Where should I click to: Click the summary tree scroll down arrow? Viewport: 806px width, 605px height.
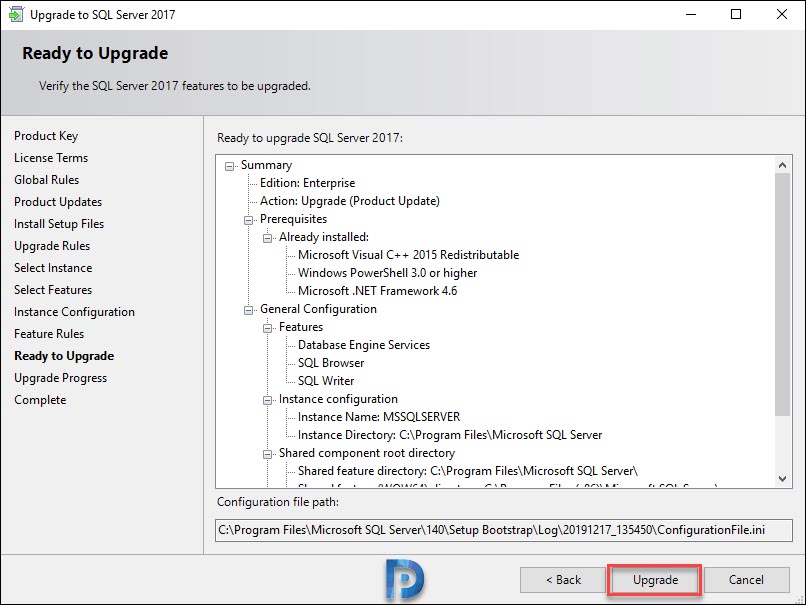[782, 479]
